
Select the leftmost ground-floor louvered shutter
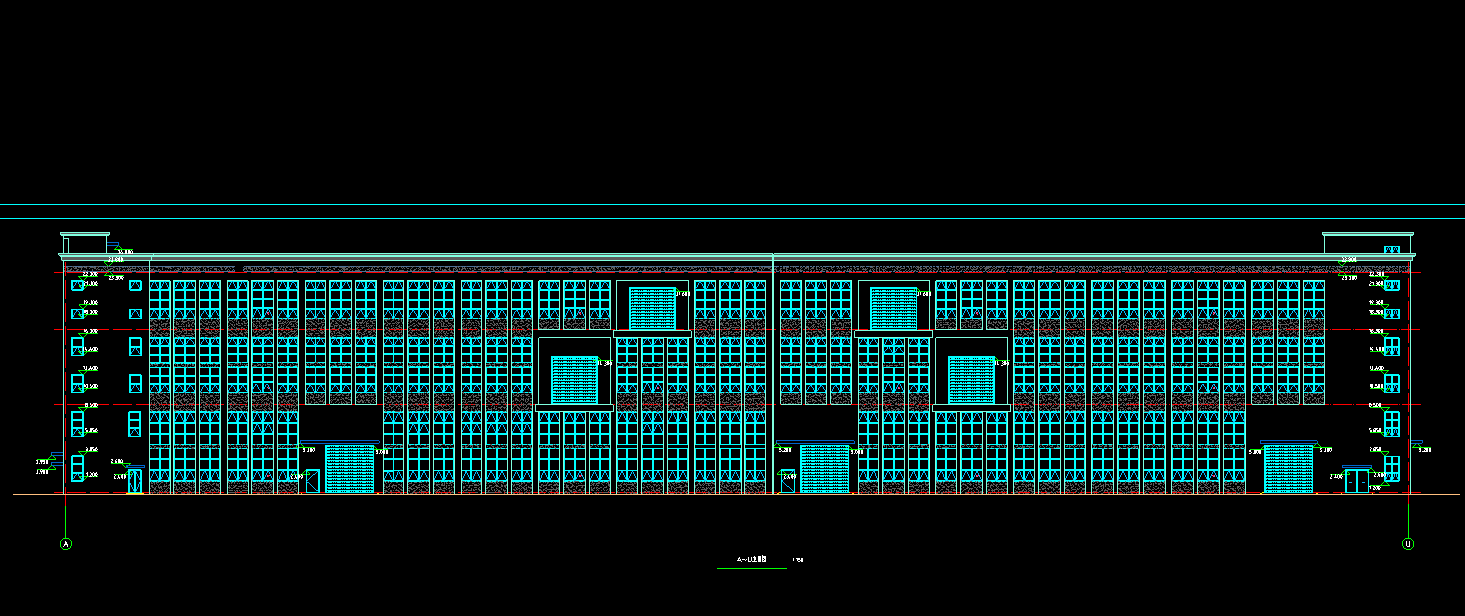click(349, 469)
